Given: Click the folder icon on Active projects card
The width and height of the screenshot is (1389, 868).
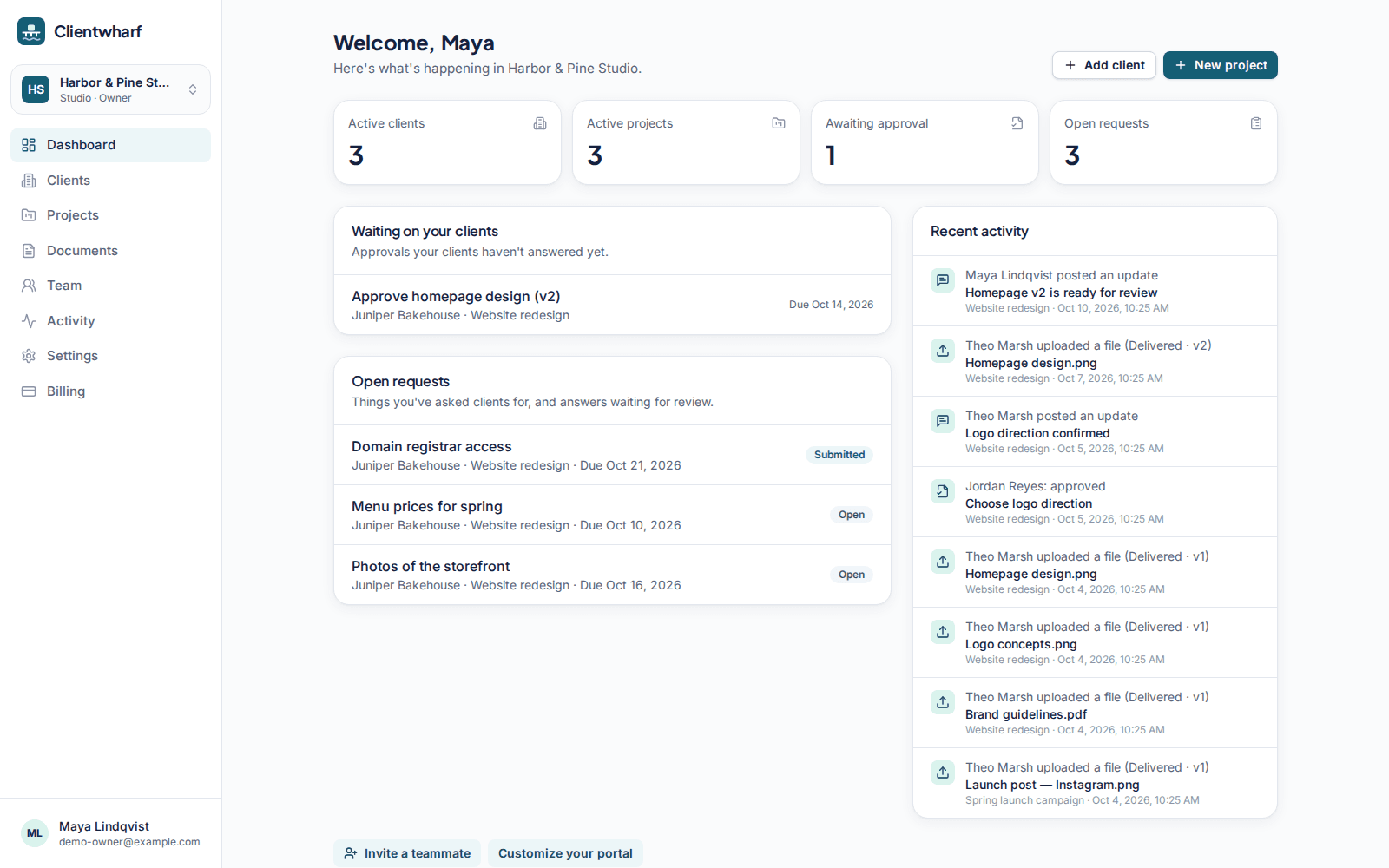Looking at the screenshot, I should [779, 123].
